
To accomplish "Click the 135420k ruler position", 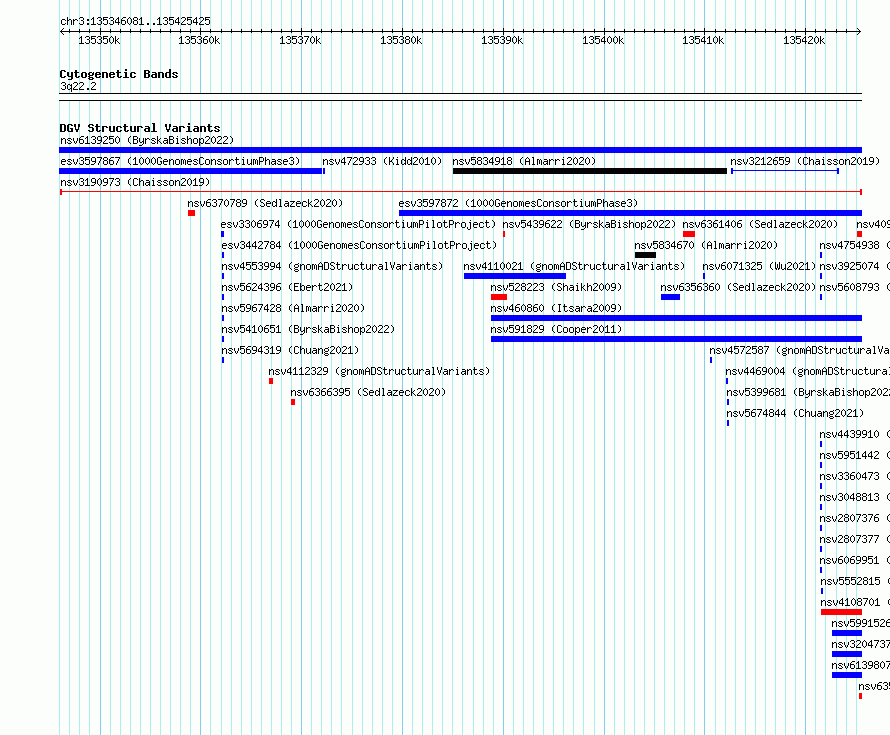I will pyautogui.click(x=804, y=40).
